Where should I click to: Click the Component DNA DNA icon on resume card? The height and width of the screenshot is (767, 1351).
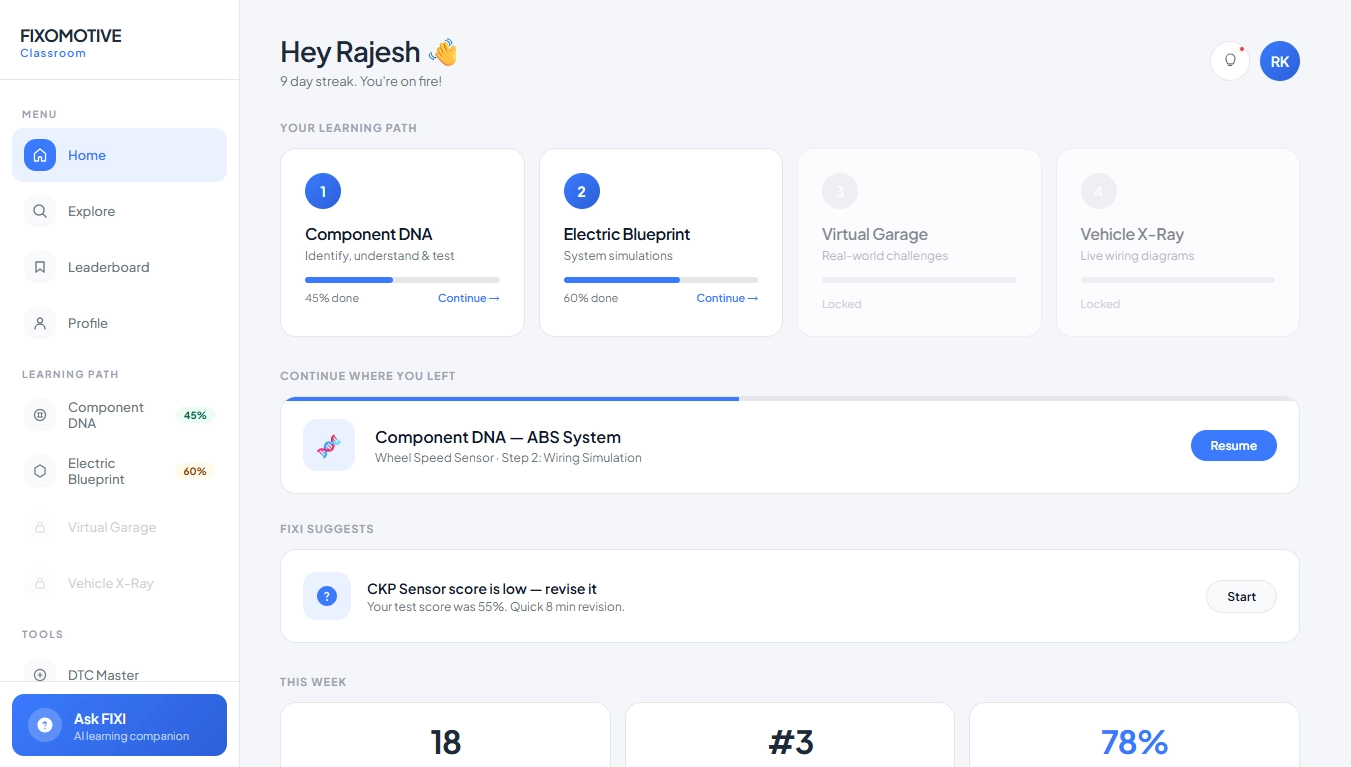pyautogui.click(x=329, y=445)
